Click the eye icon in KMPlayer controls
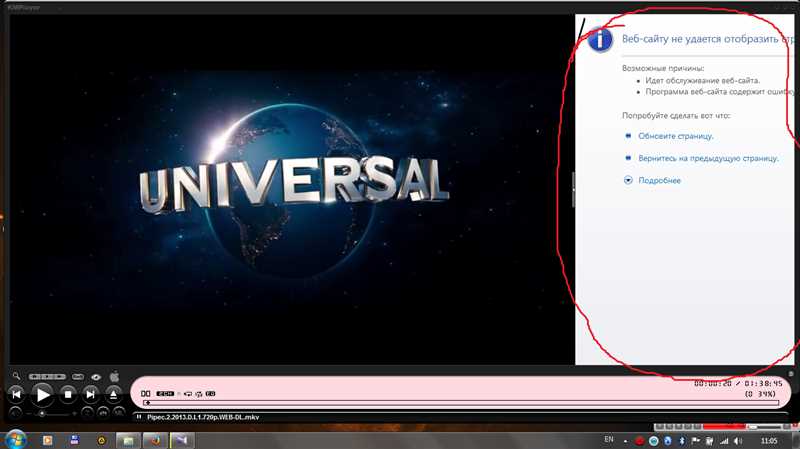 [x=96, y=377]
